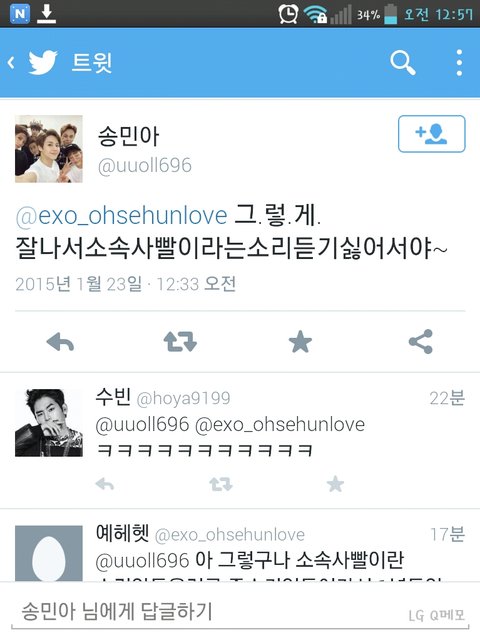Reply to 송민아's main tweet
Screen dimensions: 480x640
click(60, 342)
